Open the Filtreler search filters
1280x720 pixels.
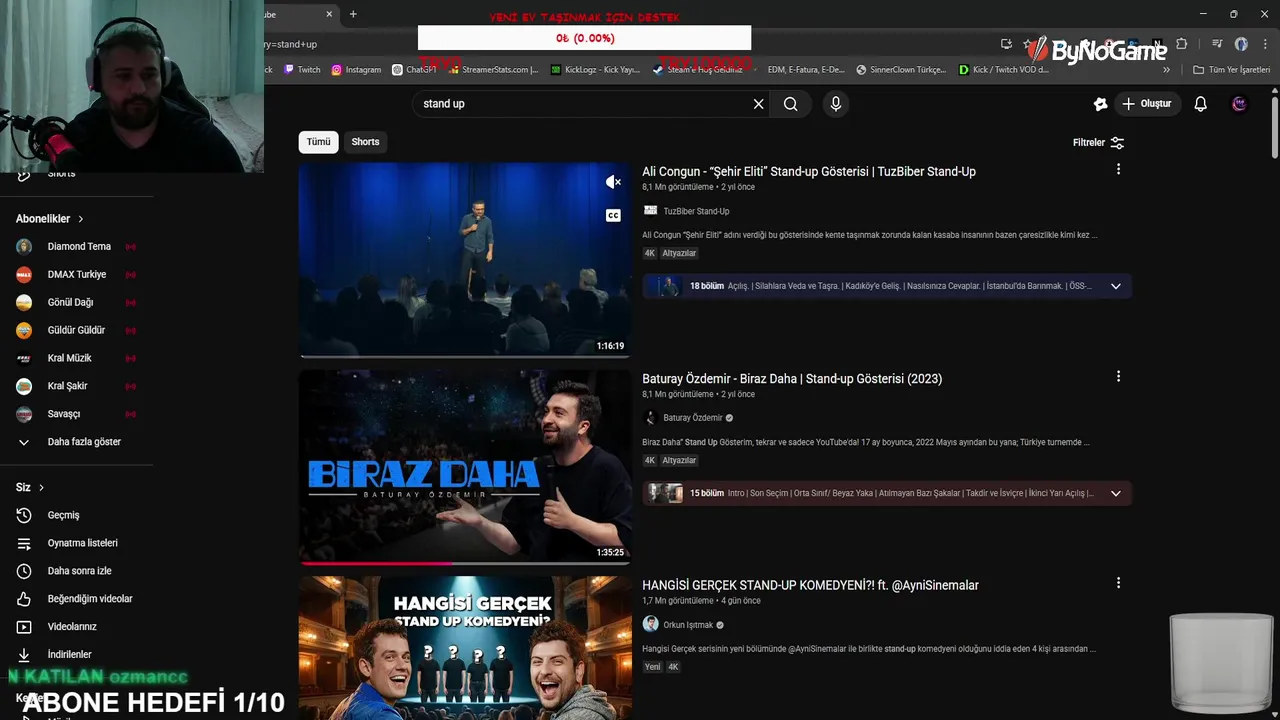[x=1098, y=142]
